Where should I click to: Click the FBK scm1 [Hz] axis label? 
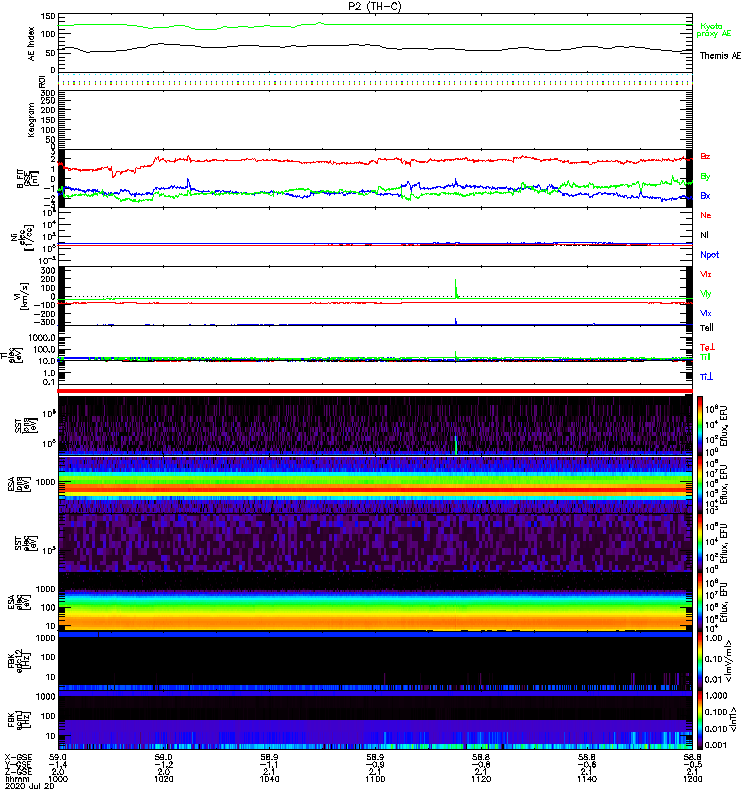click(18, 719)
